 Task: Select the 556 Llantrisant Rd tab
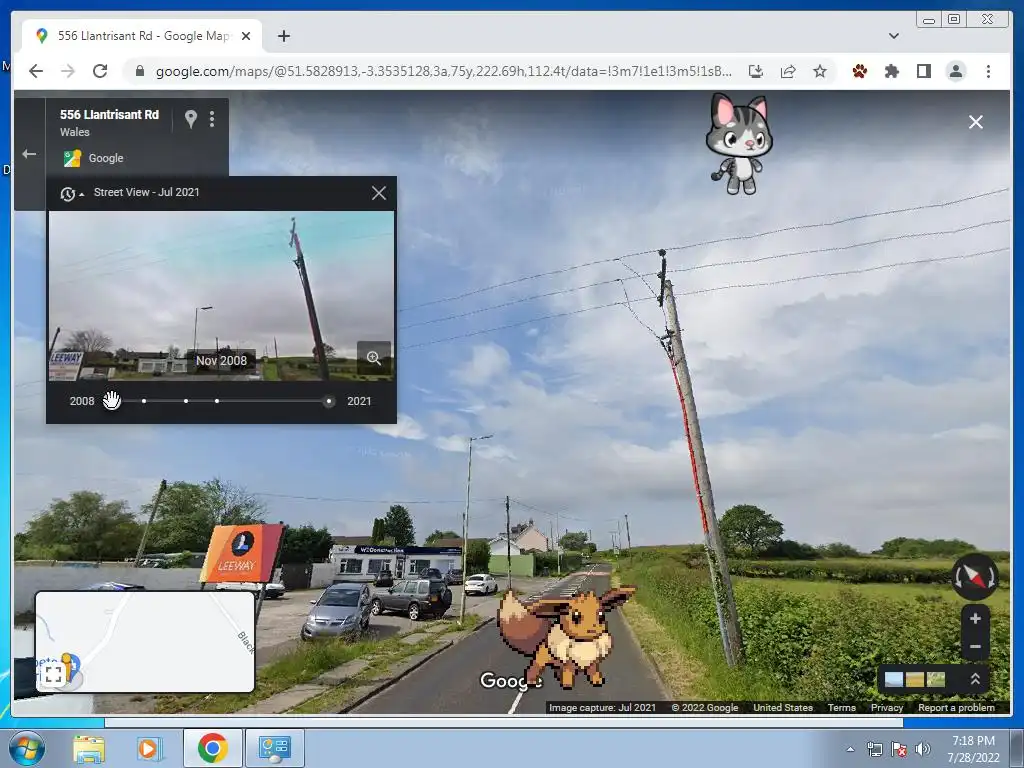[x=142, y=36]
